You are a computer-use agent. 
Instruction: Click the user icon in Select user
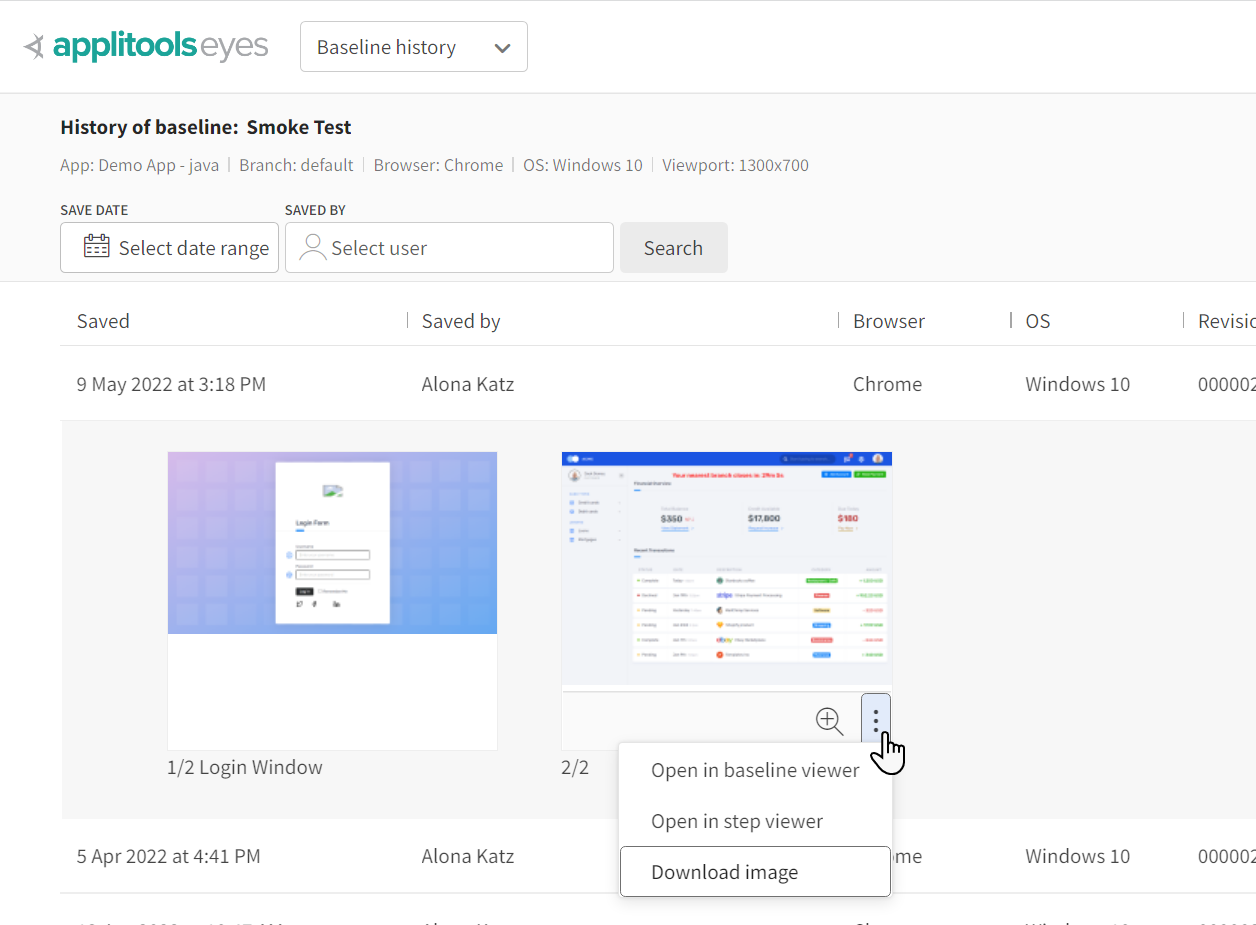[313, 248]
